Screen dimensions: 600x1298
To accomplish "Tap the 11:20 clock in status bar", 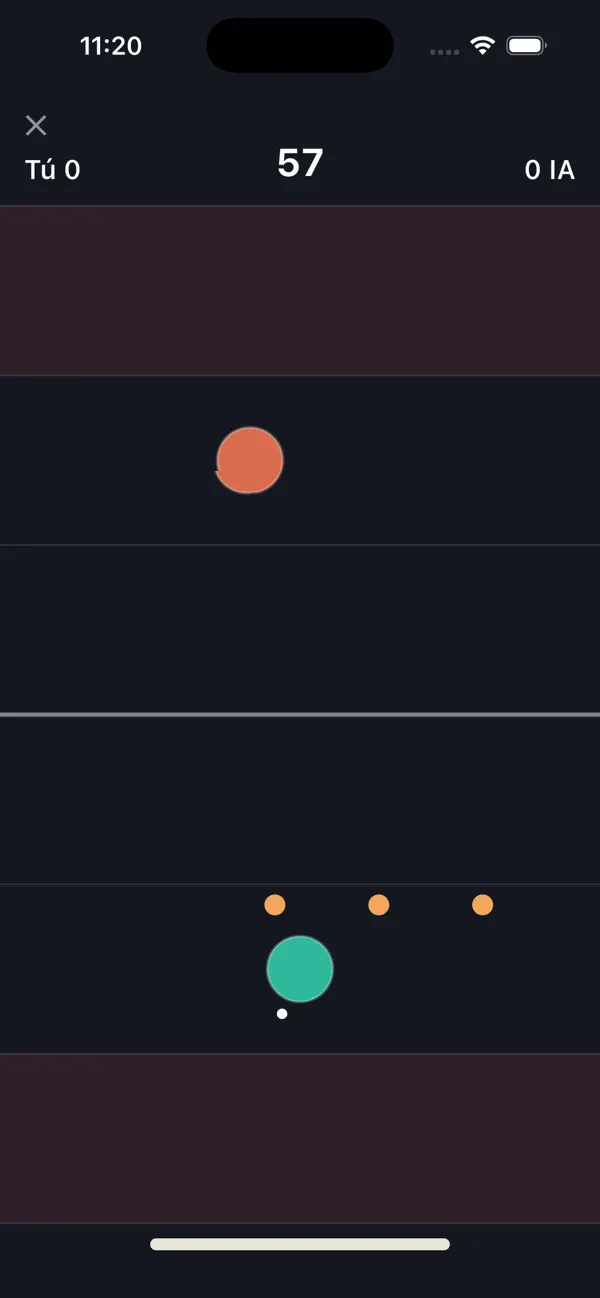I will point(110,46).
